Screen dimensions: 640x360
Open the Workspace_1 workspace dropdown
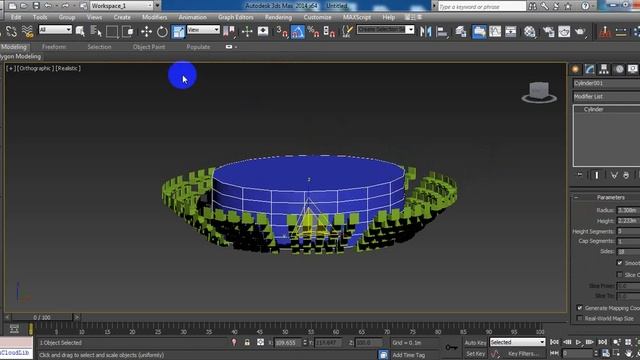(121, 6)
